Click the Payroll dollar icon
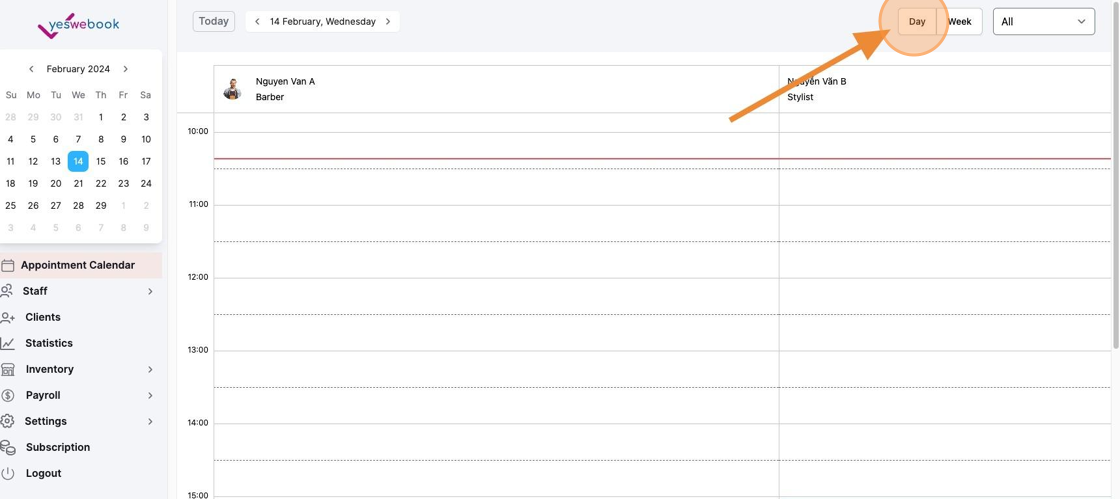Viewport: 1120px width, 499px height. [x=8, y=395]
